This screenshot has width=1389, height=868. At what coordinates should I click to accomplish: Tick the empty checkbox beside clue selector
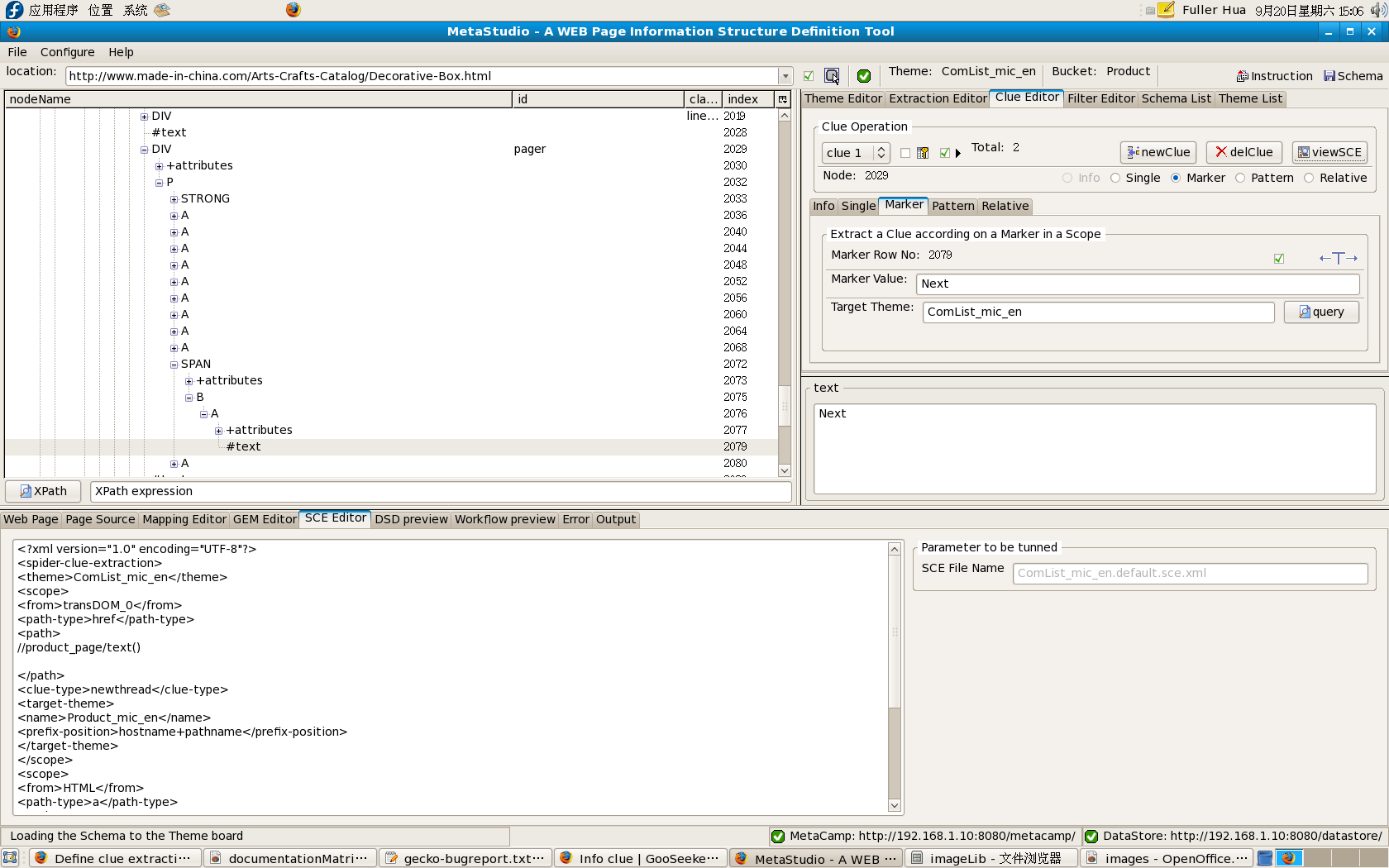pos(905,153)
